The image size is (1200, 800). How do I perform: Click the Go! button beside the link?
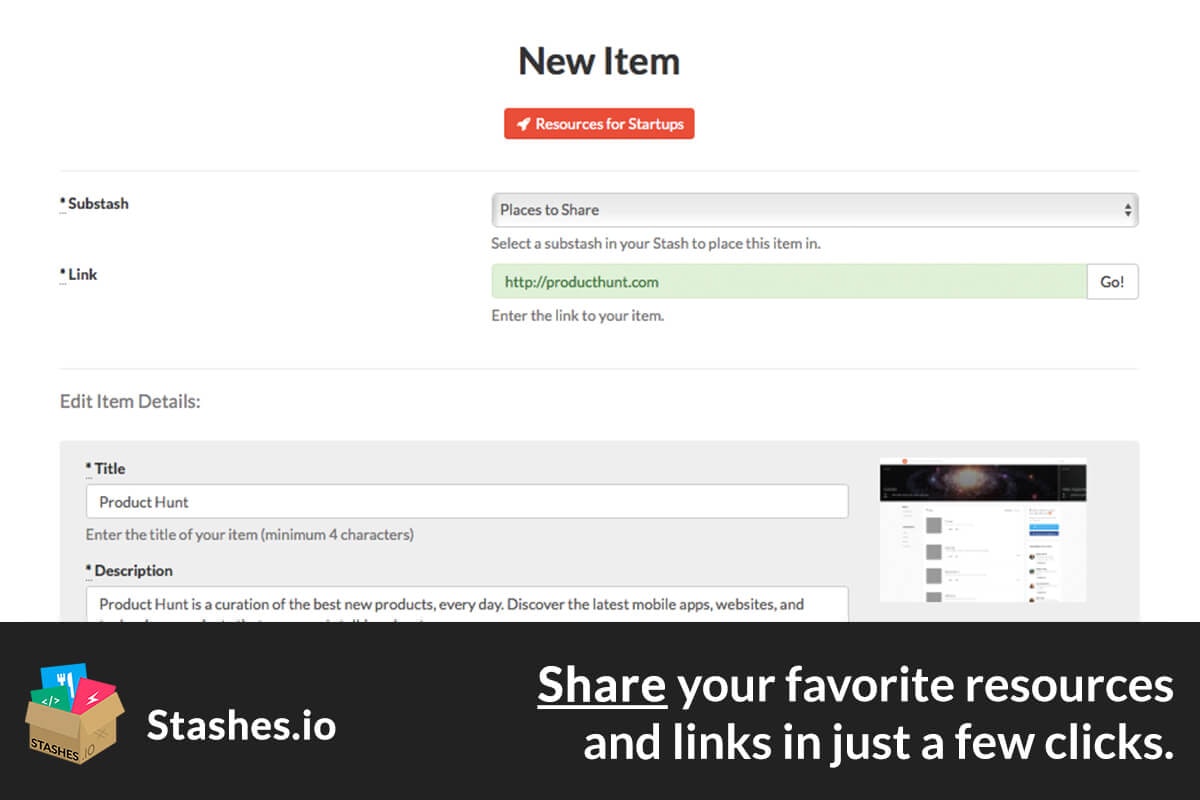point(1112,282)
